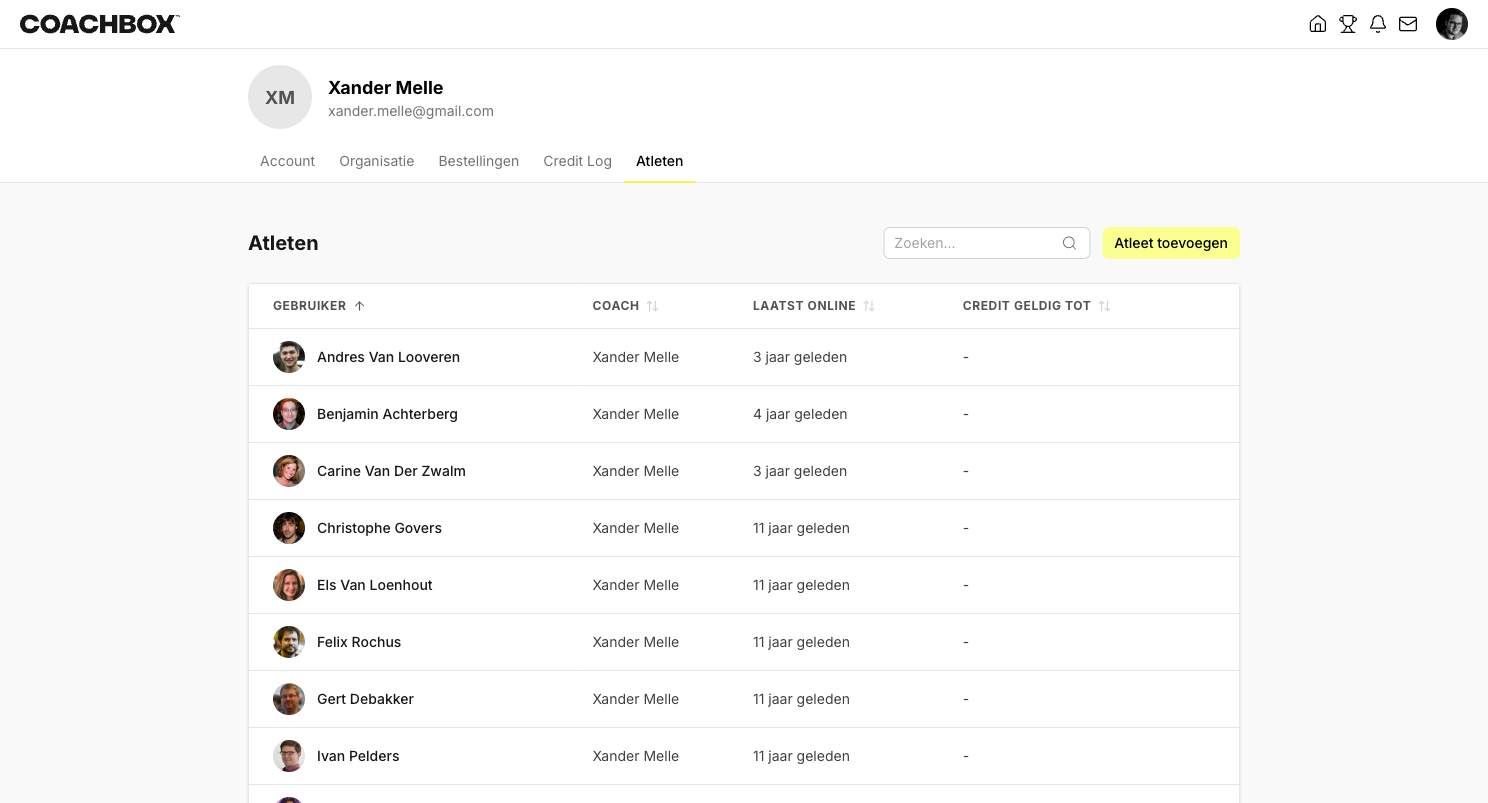Switch to the Account tab
1488x803 pixels.
(287, 161)
